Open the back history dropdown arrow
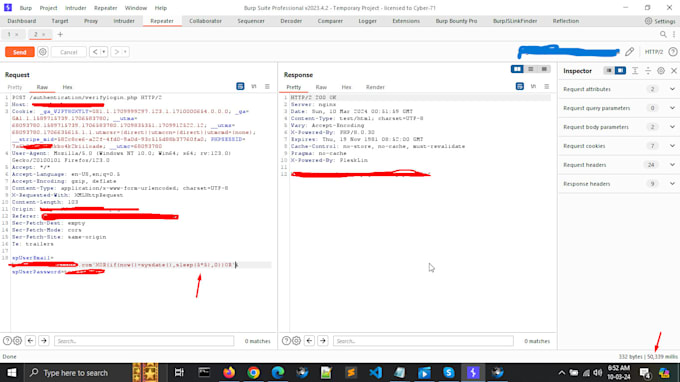 coord(104,52)
